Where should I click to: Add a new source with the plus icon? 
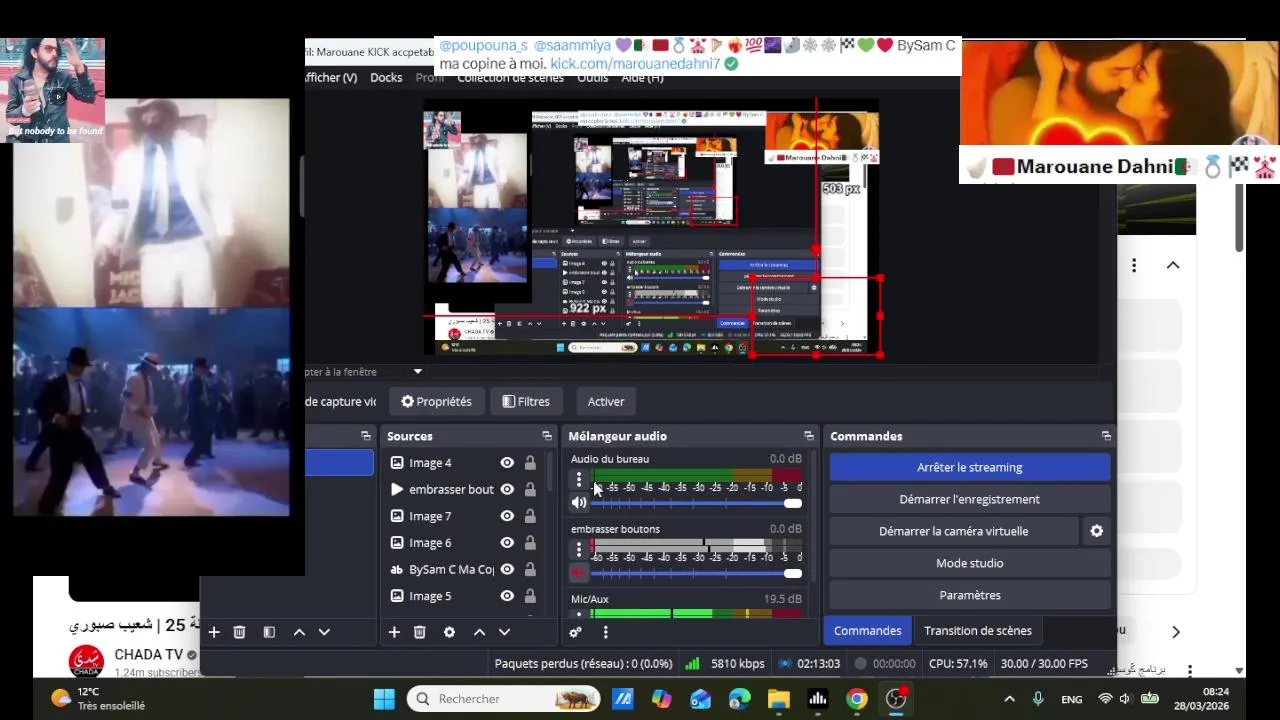(x=394, y=632)
